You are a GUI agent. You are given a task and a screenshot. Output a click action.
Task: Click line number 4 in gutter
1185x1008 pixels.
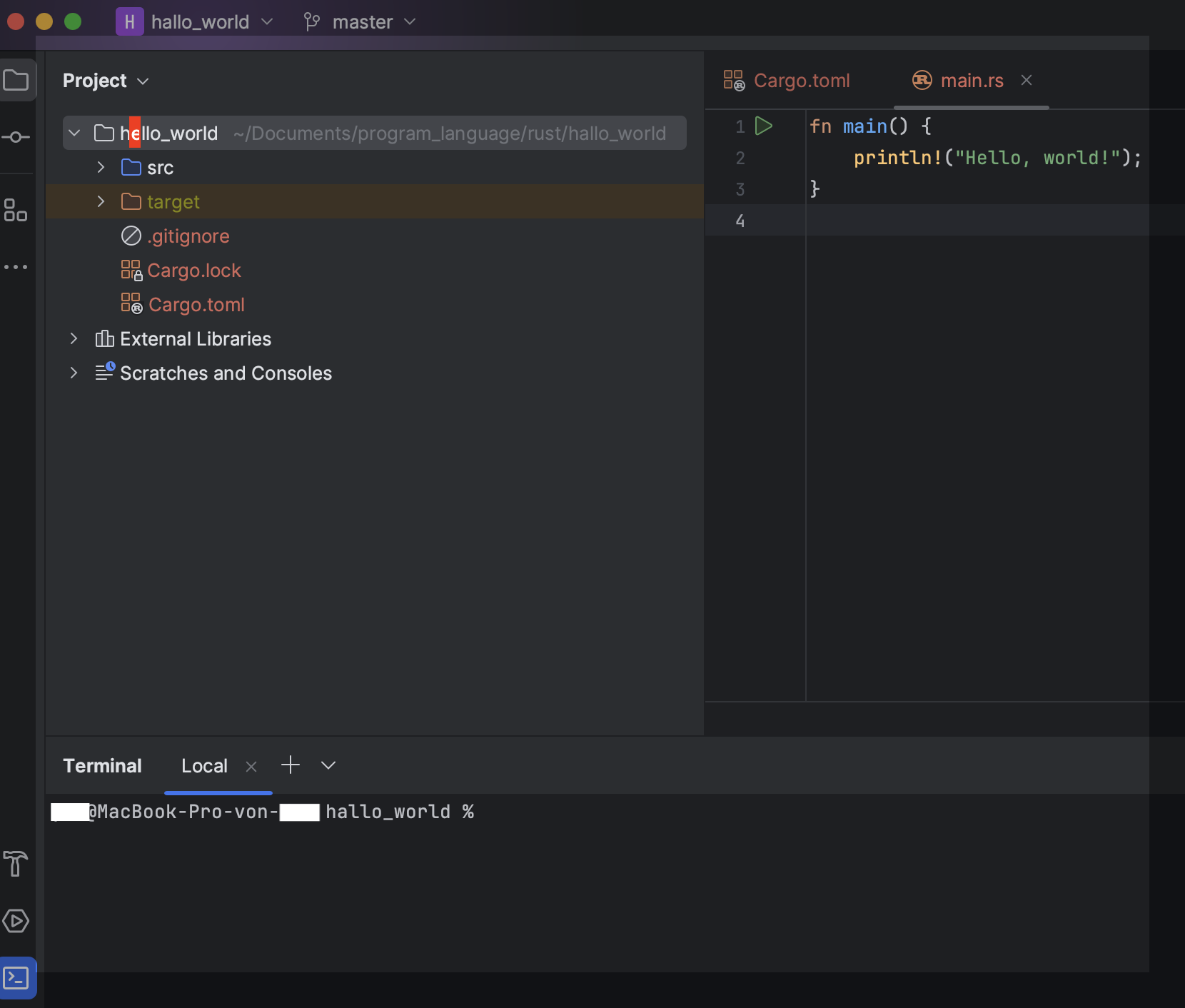(740, 221)
